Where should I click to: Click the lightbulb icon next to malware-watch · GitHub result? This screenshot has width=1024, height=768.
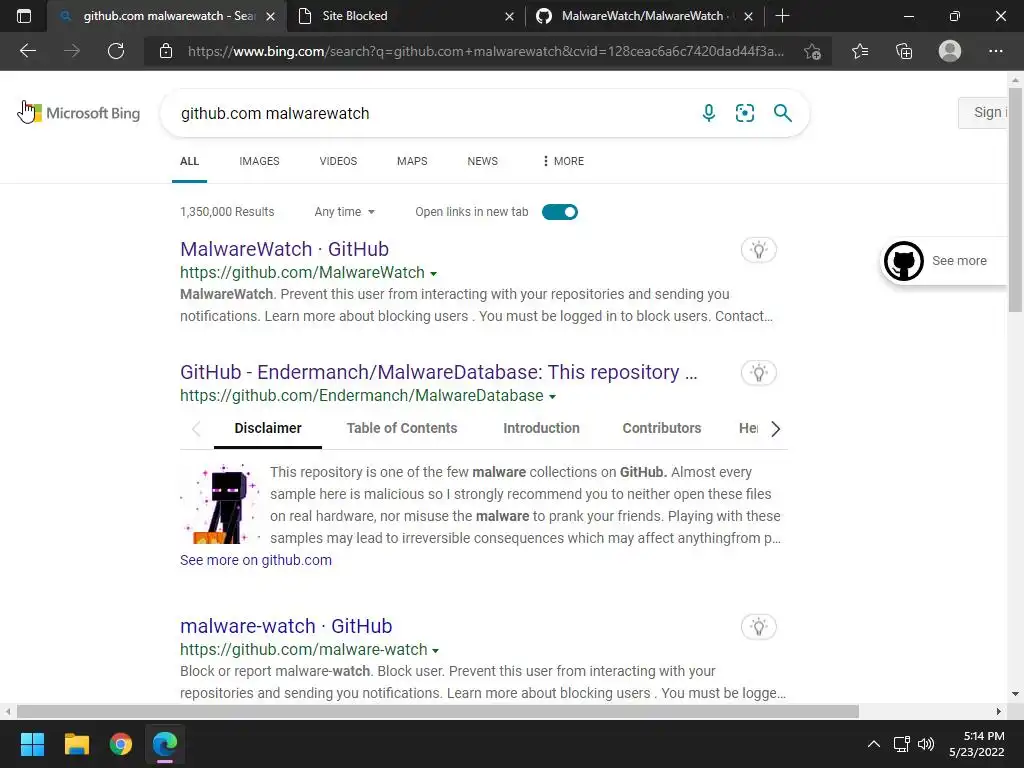coord(758,627)
